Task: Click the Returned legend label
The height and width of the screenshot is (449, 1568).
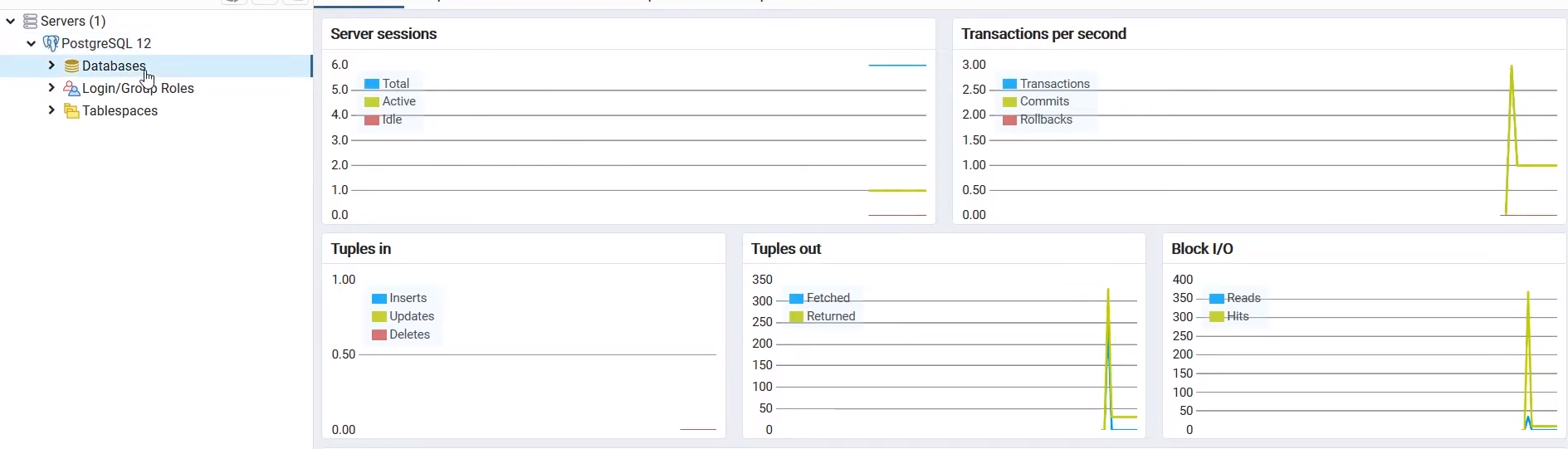Action: click(x=831, y=316)
